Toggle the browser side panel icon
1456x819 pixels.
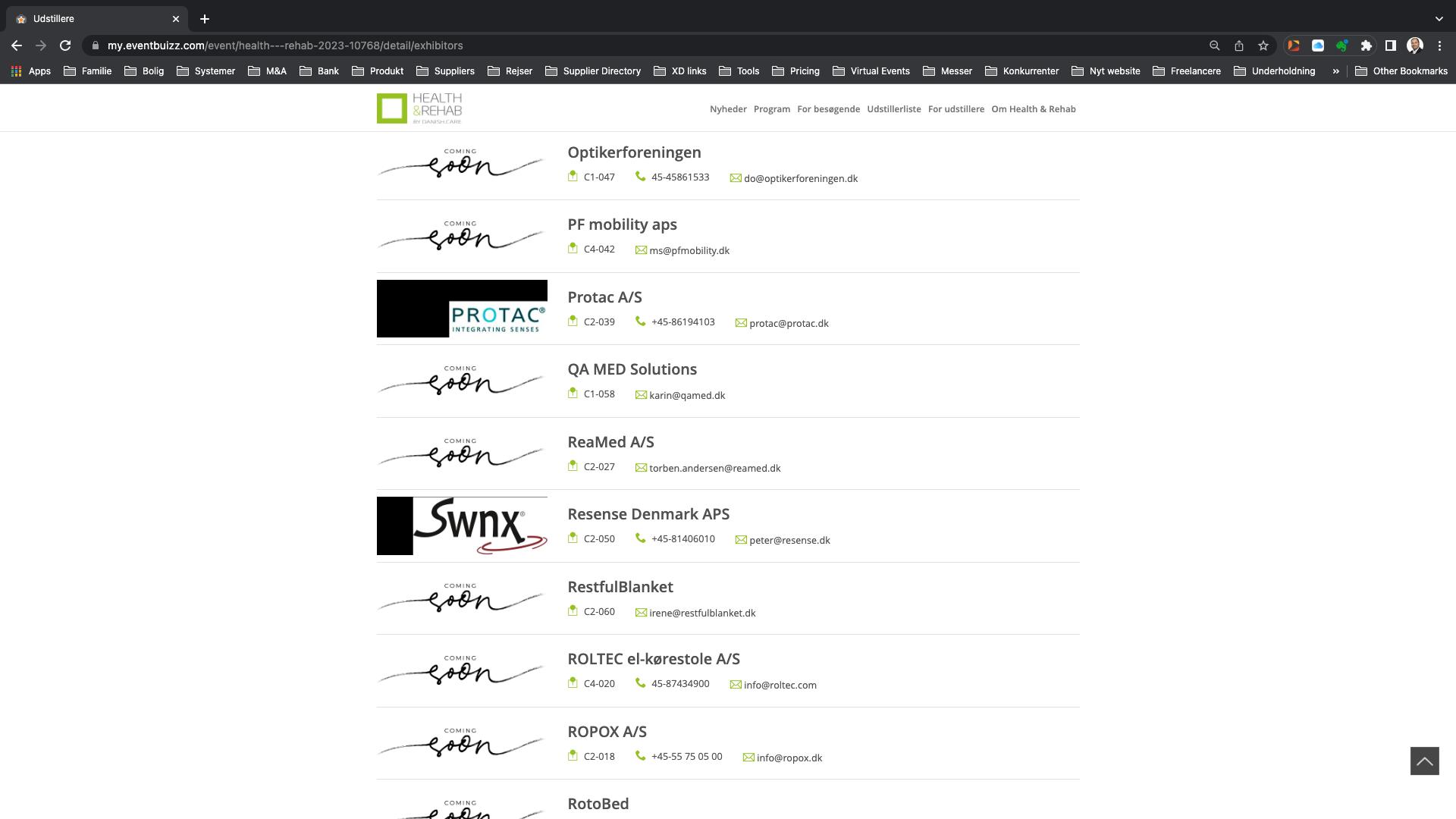coord(1390,45)
